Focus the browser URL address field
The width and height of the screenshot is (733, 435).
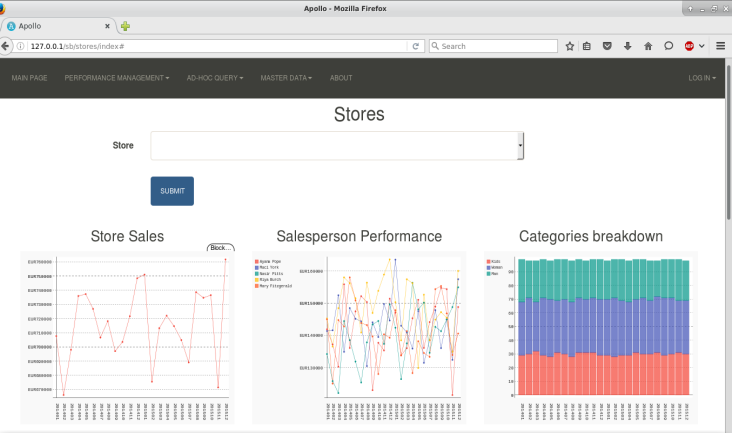coord(217,46)
